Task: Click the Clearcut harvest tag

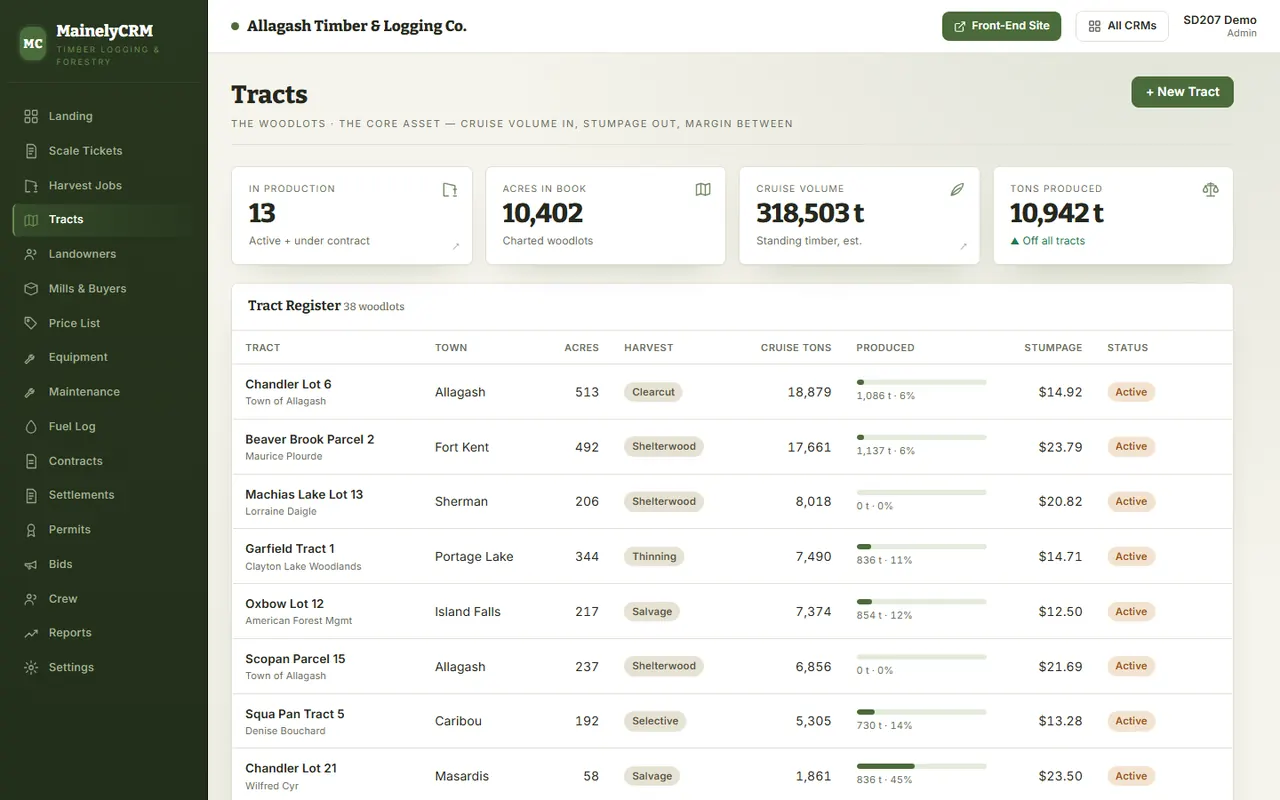Action: tap(653, 392)
